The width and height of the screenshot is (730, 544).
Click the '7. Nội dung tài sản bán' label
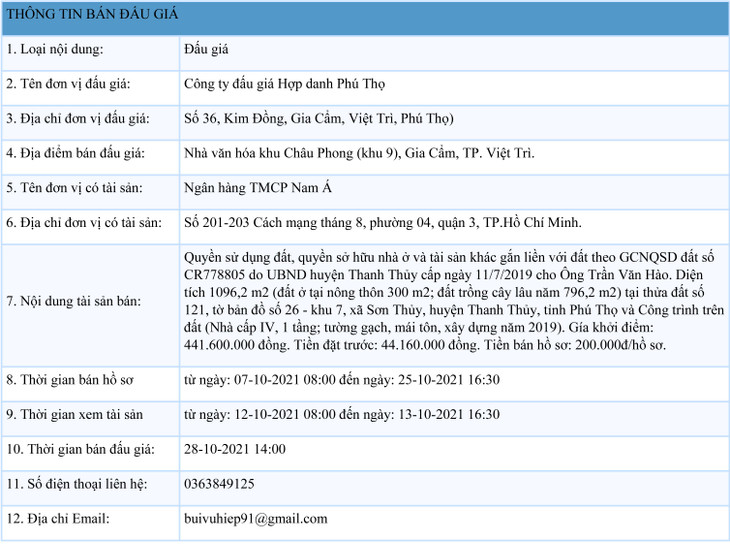coord(74,300)
